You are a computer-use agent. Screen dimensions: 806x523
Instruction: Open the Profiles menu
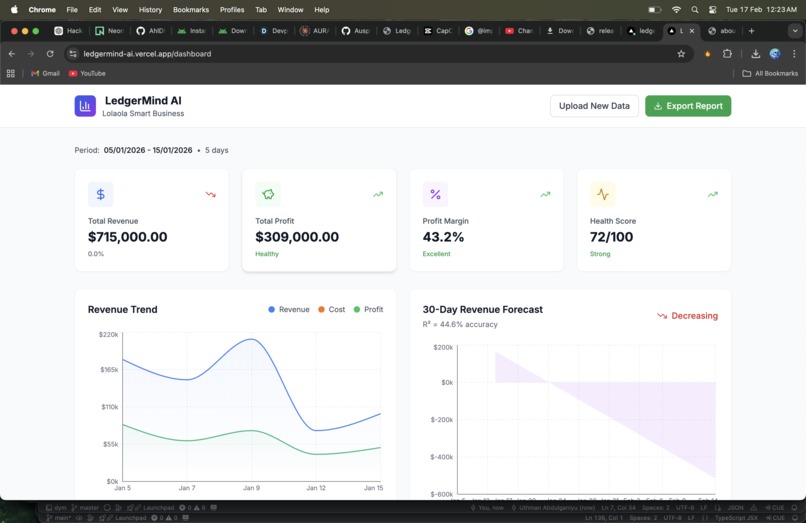point(232,10)
